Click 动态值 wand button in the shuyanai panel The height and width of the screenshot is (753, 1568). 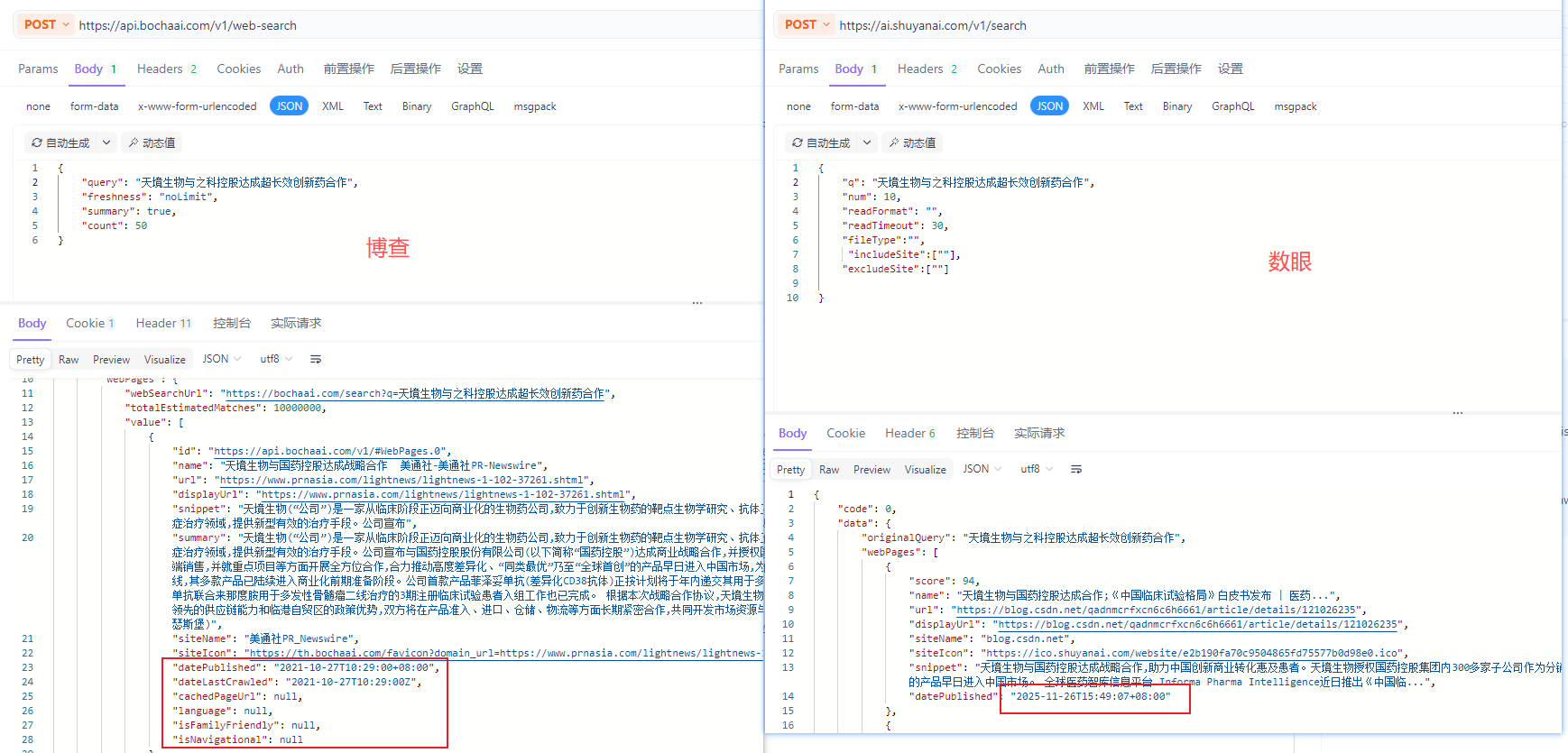point(912,142)
